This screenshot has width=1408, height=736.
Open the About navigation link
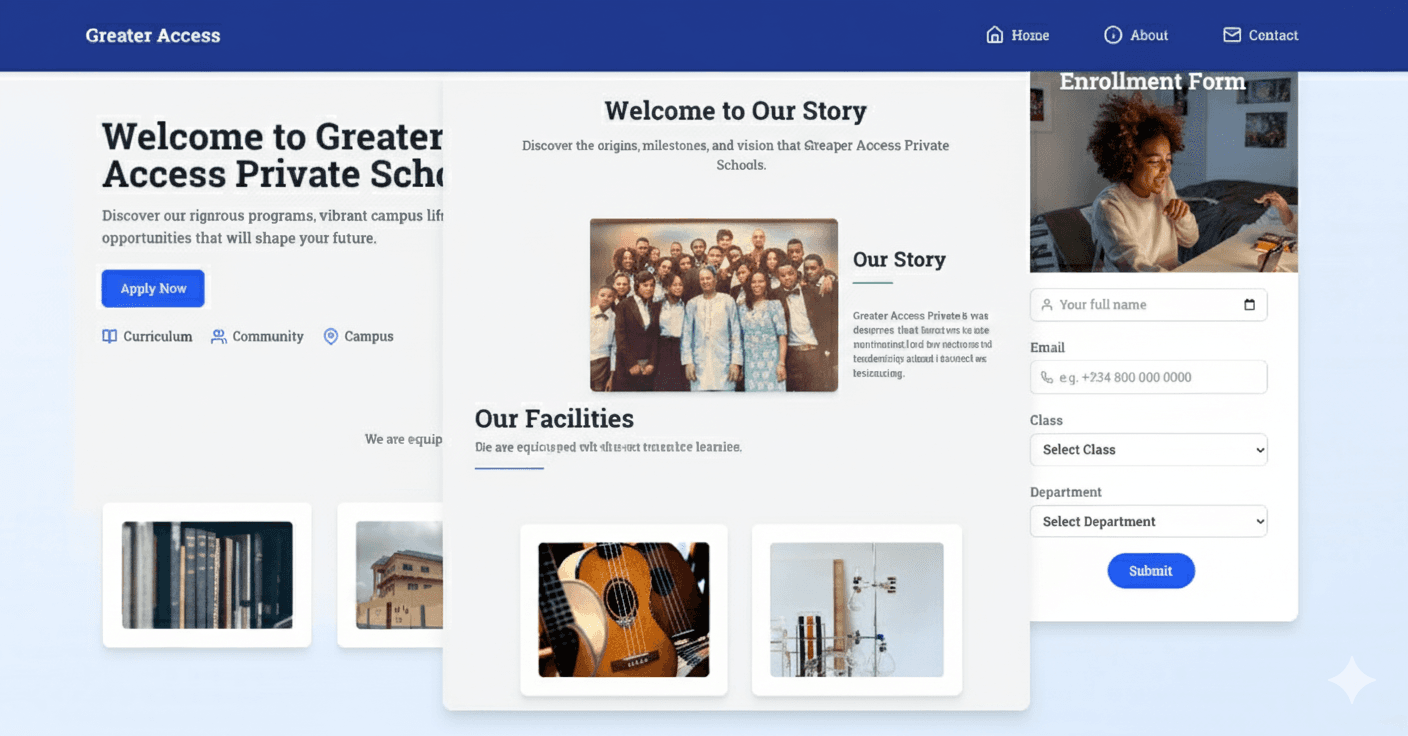coord(1136,35)
